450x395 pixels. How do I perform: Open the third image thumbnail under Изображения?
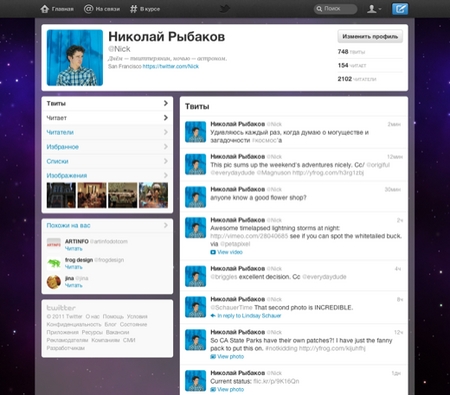pyautogui.click(x=123, y=195)
